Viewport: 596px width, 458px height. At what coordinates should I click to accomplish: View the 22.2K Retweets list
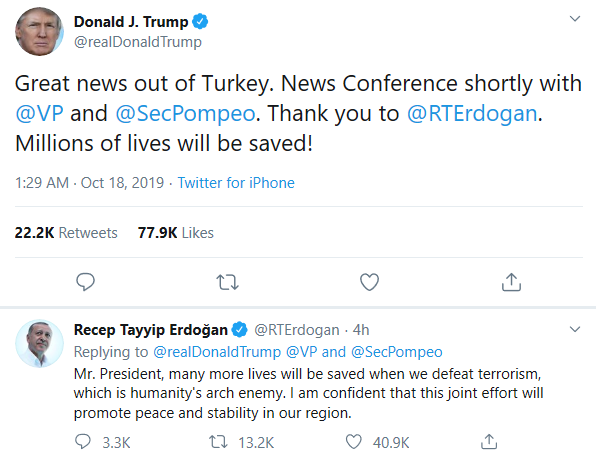point(66,233)
